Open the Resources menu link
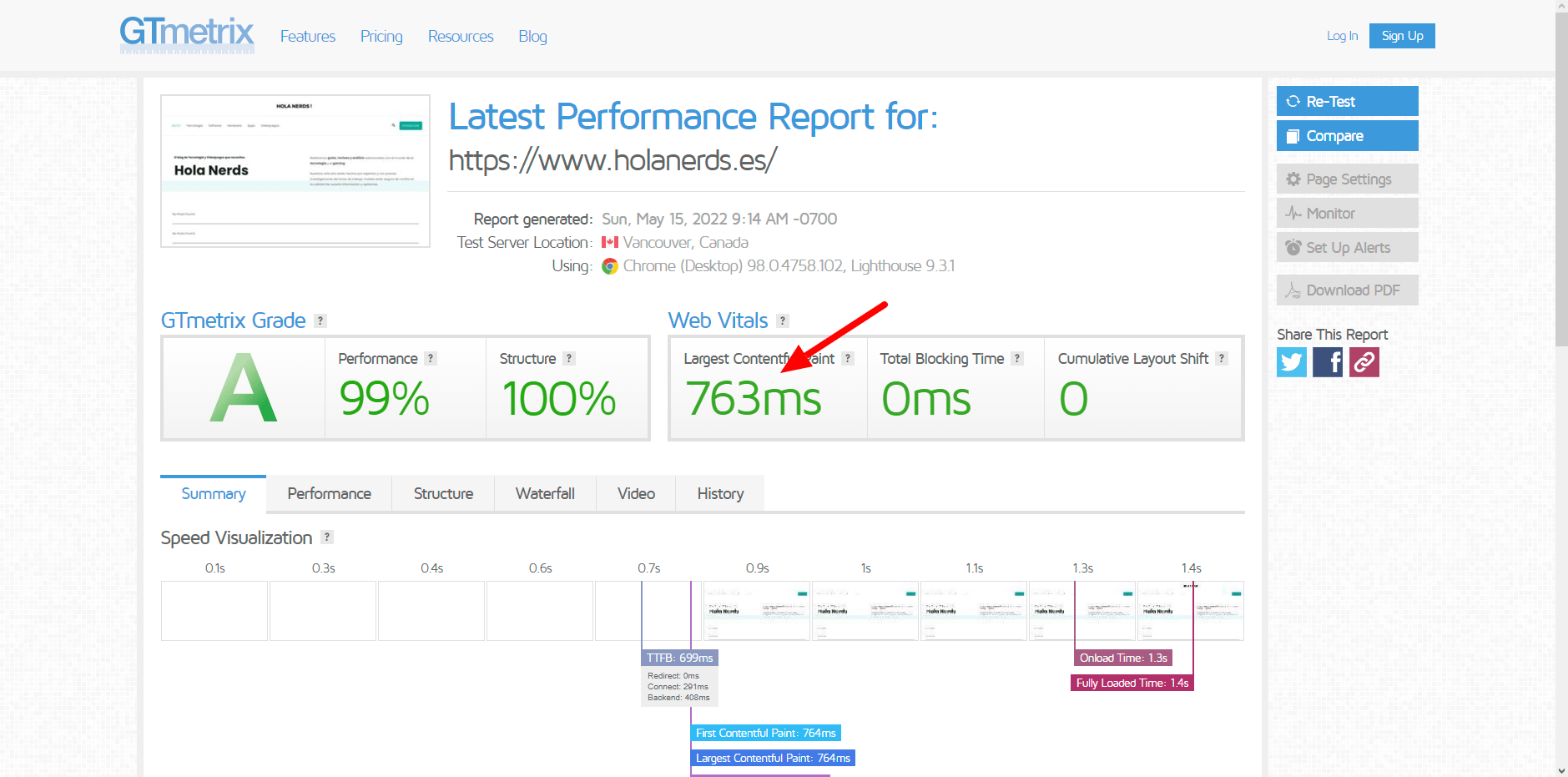Viewport: 1568px width, 777px height. click(x=461, y=37)
